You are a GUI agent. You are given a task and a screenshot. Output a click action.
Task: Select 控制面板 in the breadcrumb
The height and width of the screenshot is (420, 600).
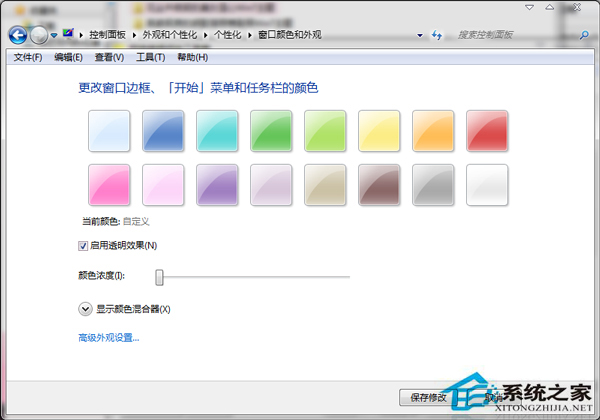[108, 35]
